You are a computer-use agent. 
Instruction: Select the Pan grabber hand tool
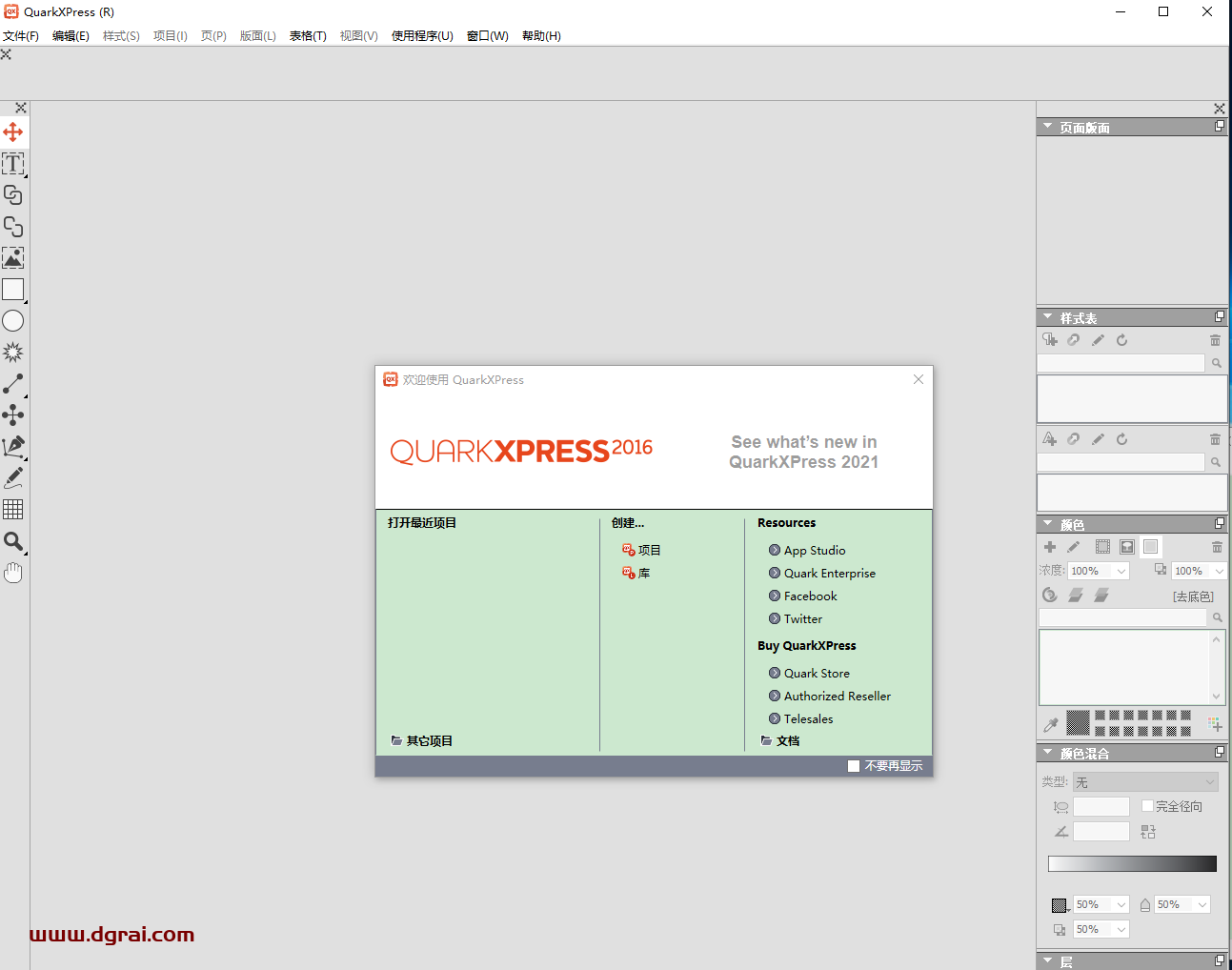13,572
